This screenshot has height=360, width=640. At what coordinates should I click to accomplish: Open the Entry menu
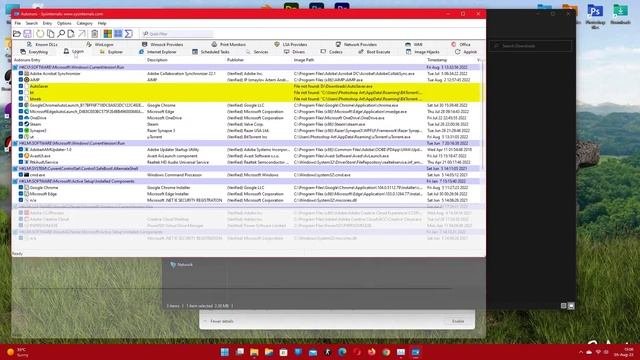pyautogui.click(x=47, y=23)
